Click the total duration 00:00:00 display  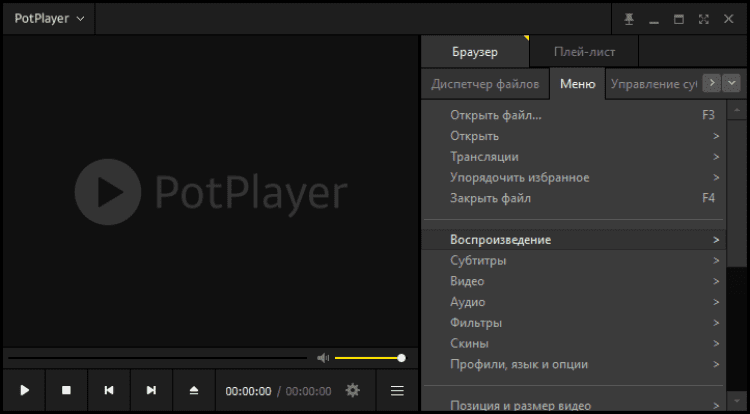[x=309, y=391]
